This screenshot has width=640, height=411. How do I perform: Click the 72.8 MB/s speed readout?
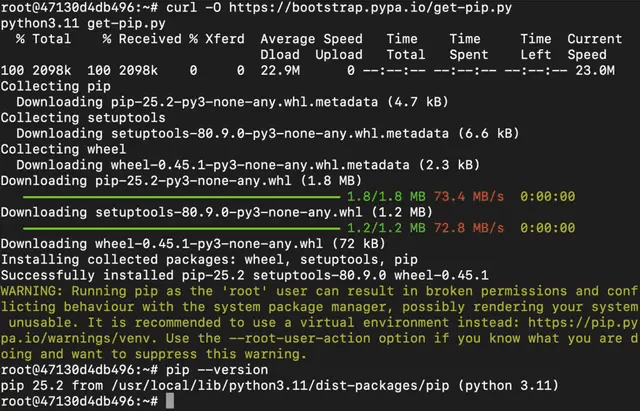(x=469, y=228)
